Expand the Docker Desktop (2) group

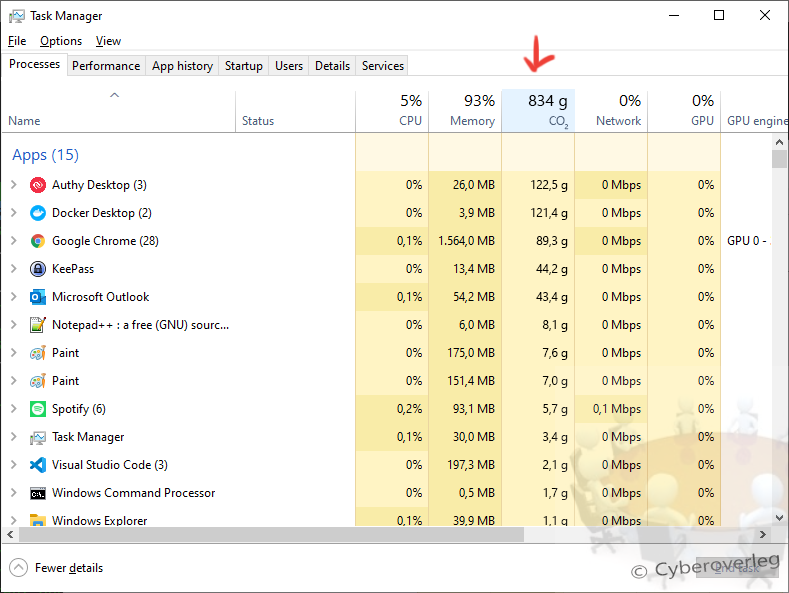coord(14,213)
